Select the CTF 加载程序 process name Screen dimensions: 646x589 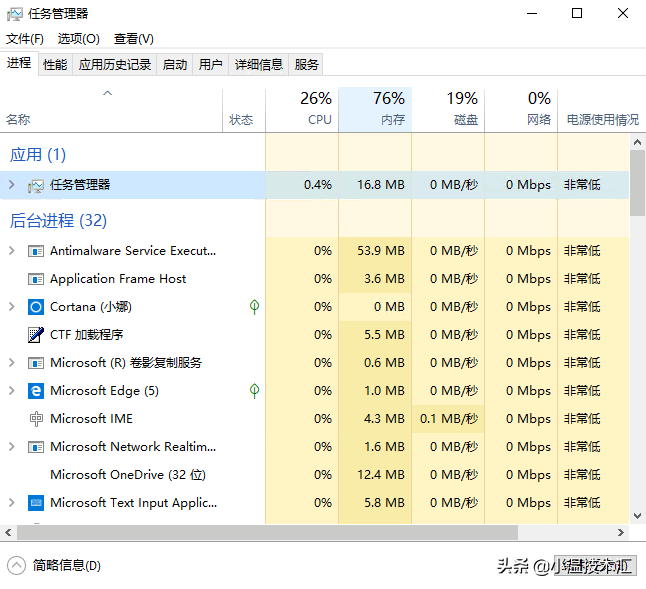coord(87,334)
